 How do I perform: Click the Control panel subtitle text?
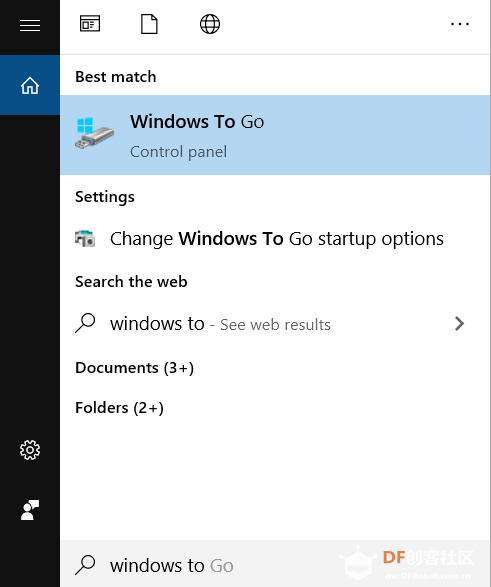[179, 152]
